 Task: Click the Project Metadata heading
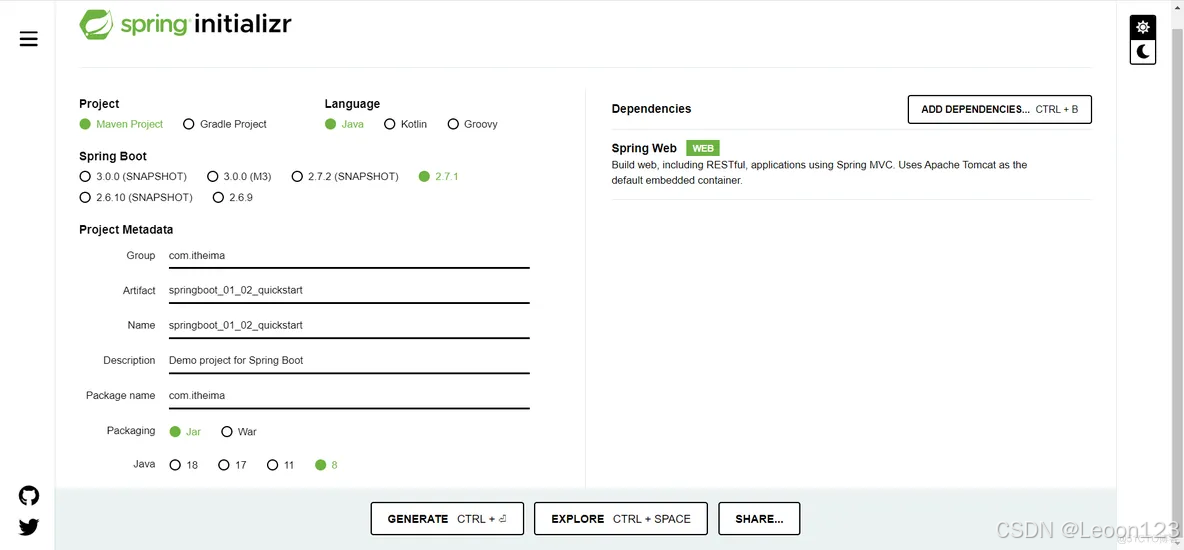[x=126, y=230]
